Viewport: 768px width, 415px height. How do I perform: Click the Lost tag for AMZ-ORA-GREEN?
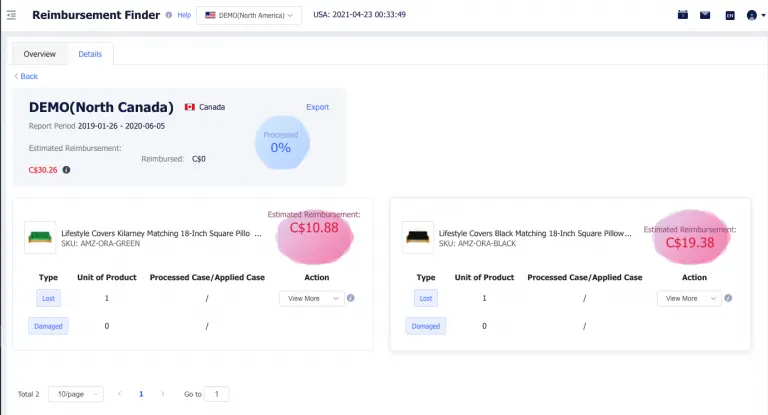(x=48, y=298)
